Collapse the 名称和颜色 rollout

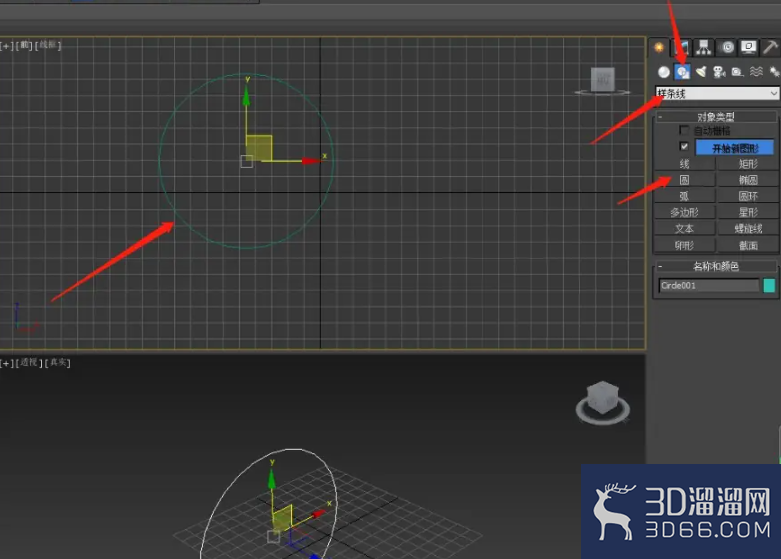tap(716, 266)
